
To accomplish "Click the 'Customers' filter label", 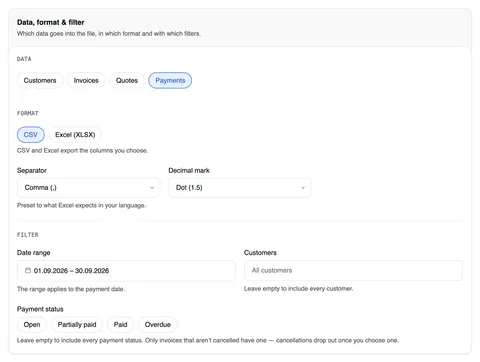I will pos(260,253).
